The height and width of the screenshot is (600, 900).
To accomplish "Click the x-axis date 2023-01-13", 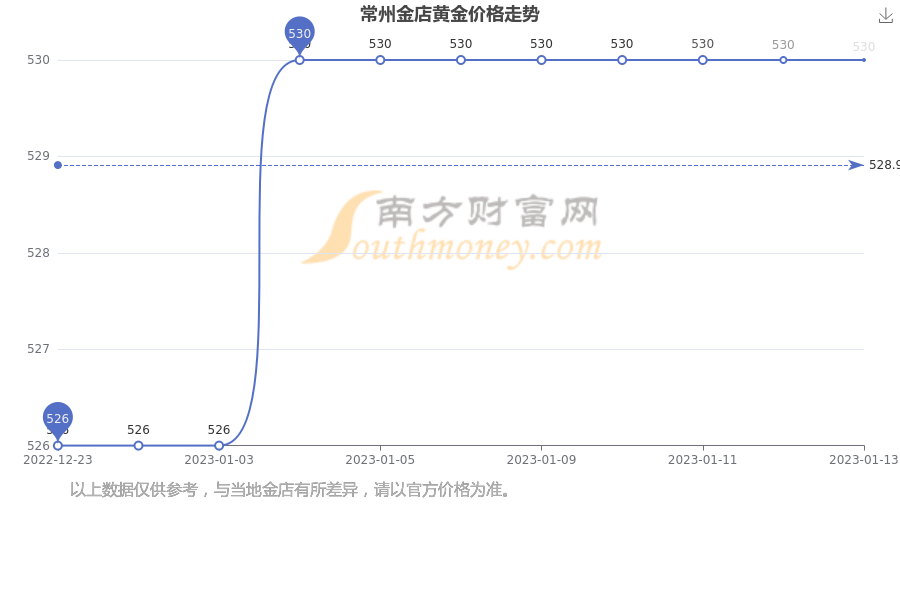I will point(864,460).
